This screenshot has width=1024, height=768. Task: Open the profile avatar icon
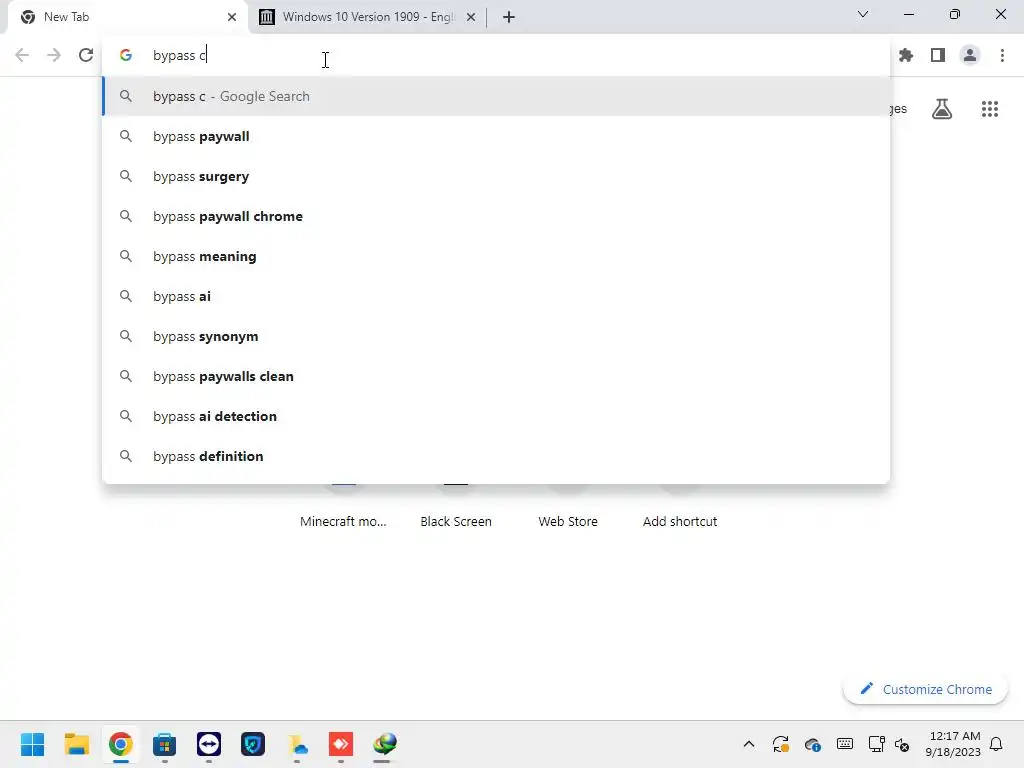970,55
